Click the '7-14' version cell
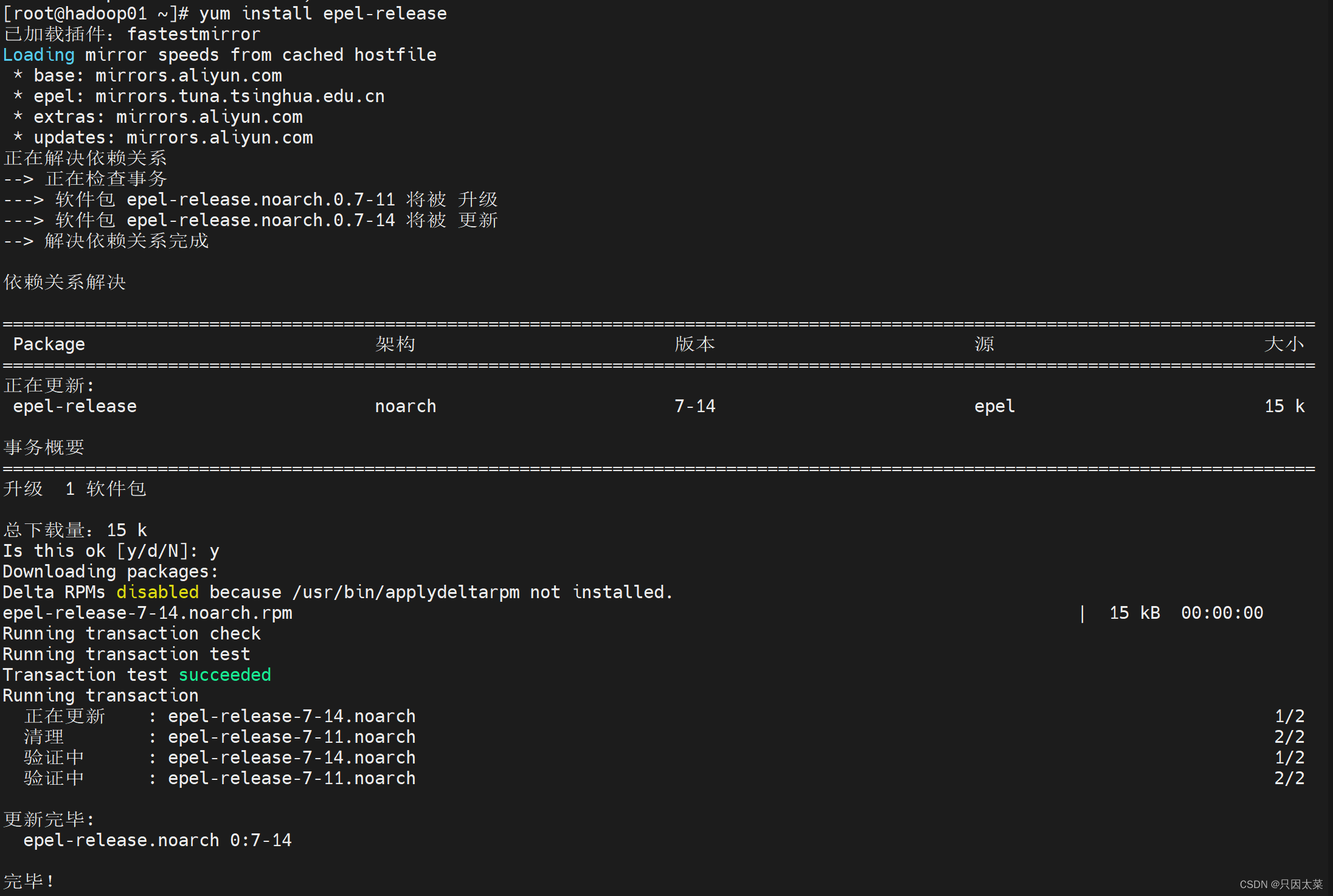The width and height of the screenshot is (1333, 896). 695,406
